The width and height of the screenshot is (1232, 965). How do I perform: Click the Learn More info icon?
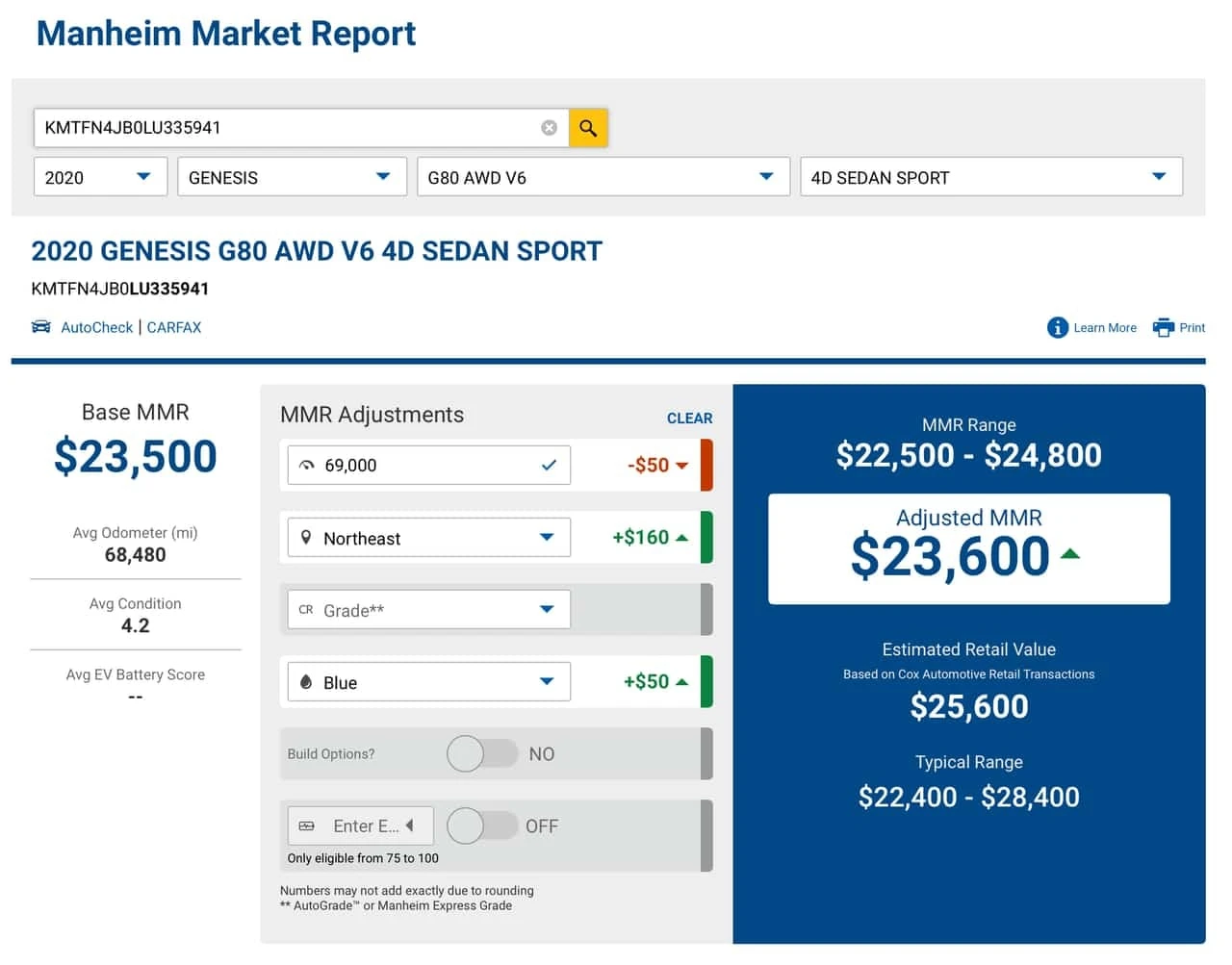(1058, 328)
